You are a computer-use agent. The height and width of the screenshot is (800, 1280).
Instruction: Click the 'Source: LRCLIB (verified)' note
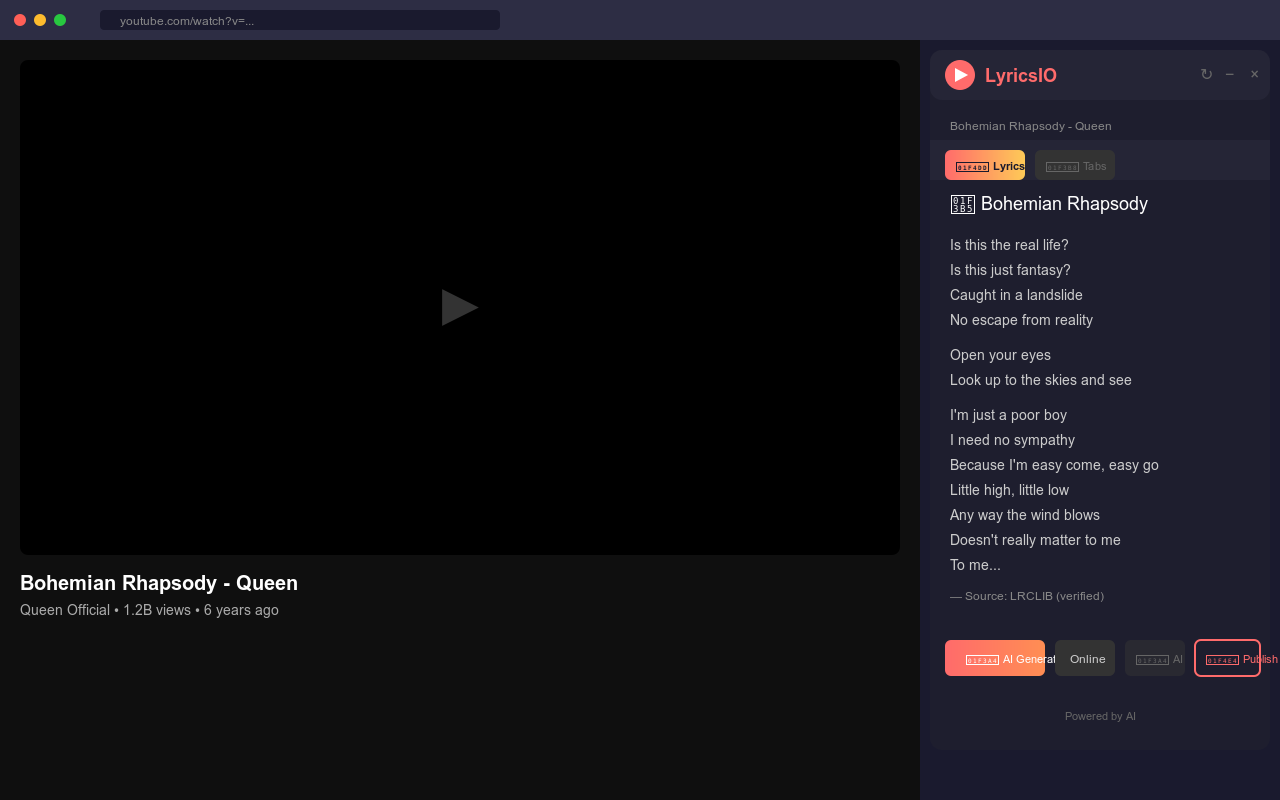click(1027, 596)
